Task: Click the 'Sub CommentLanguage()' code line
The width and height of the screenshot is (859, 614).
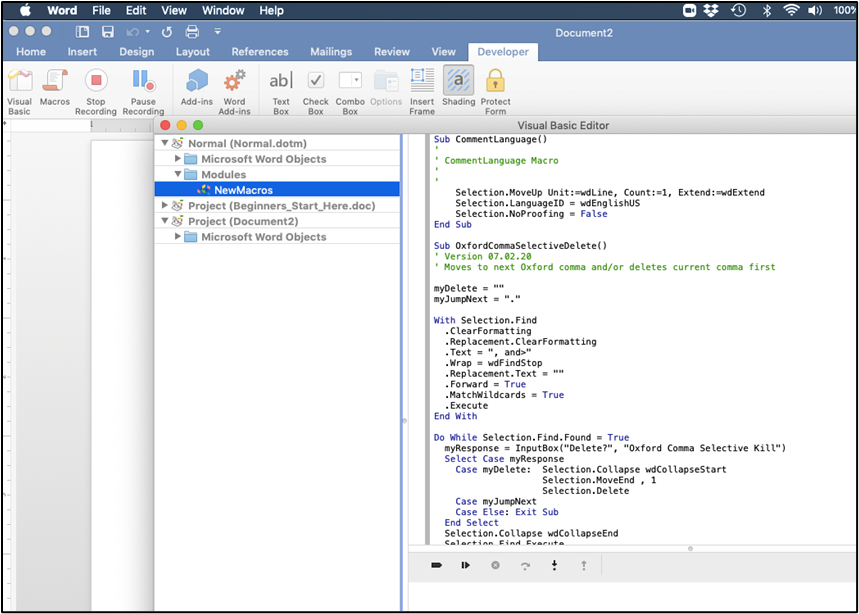Action: pyautogui.click(x=490, y=139)
